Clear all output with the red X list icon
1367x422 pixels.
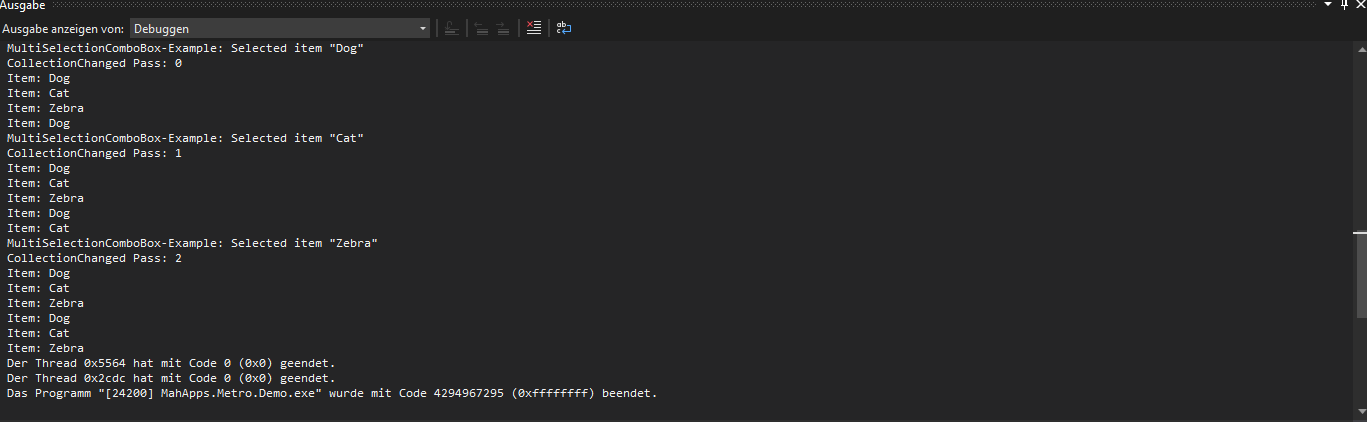point(534,29)
